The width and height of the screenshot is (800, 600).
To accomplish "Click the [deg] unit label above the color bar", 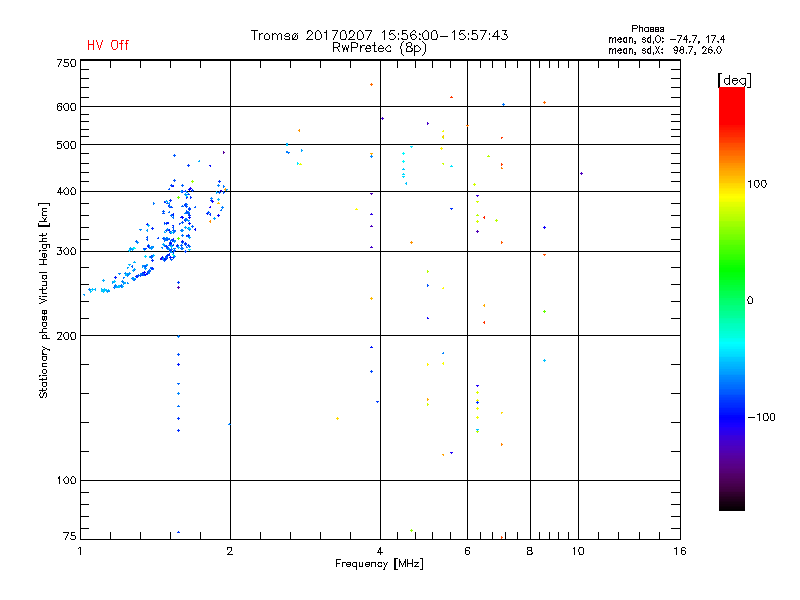I will (x=734, y=81).
